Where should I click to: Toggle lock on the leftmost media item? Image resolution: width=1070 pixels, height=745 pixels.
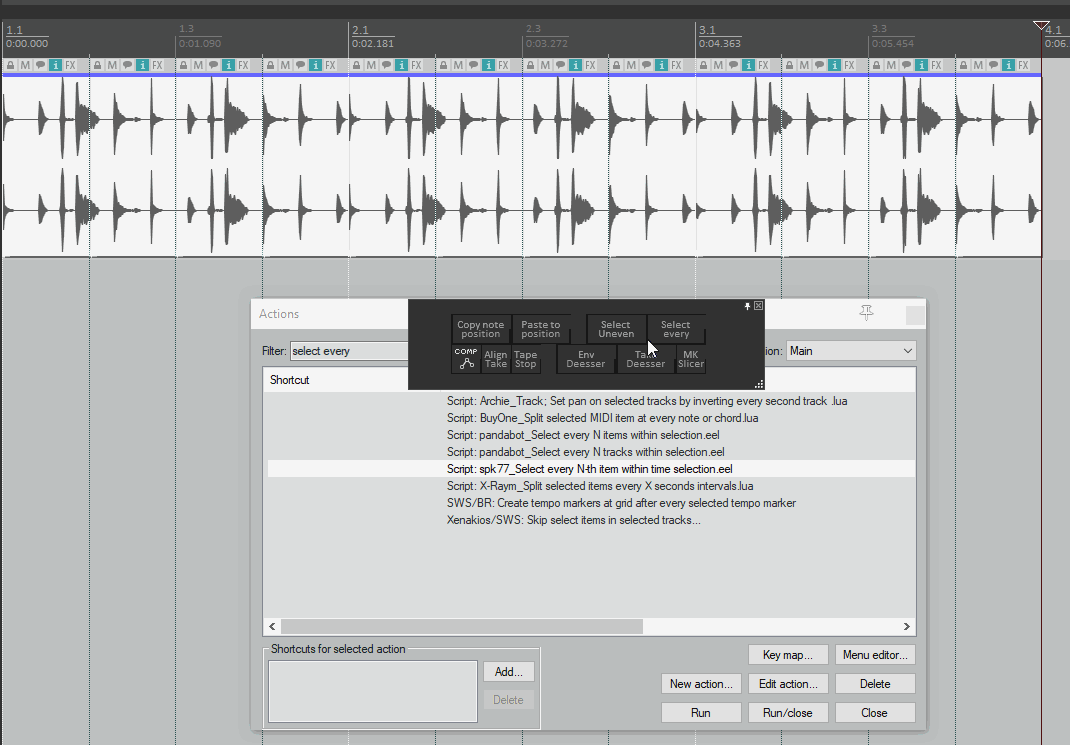coord(11,65)
